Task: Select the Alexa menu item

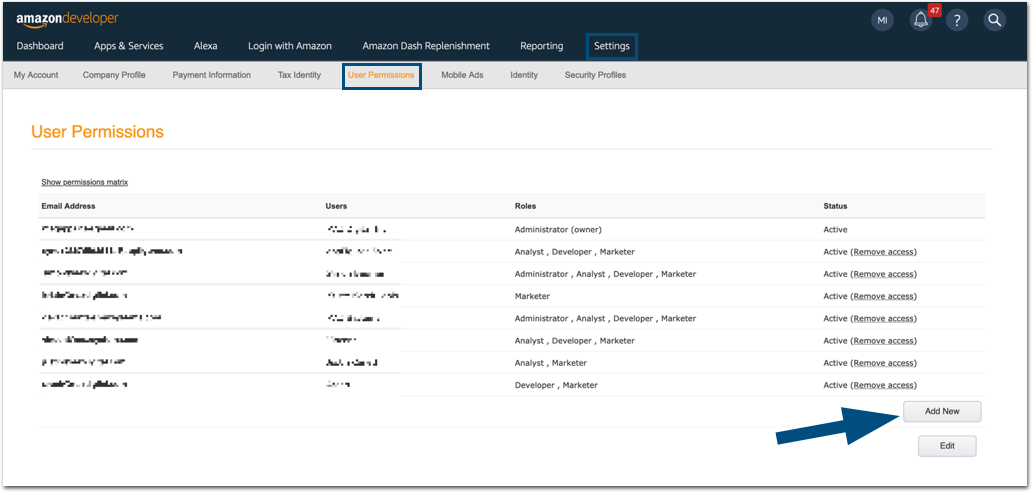Action: (x=205, y=46)
